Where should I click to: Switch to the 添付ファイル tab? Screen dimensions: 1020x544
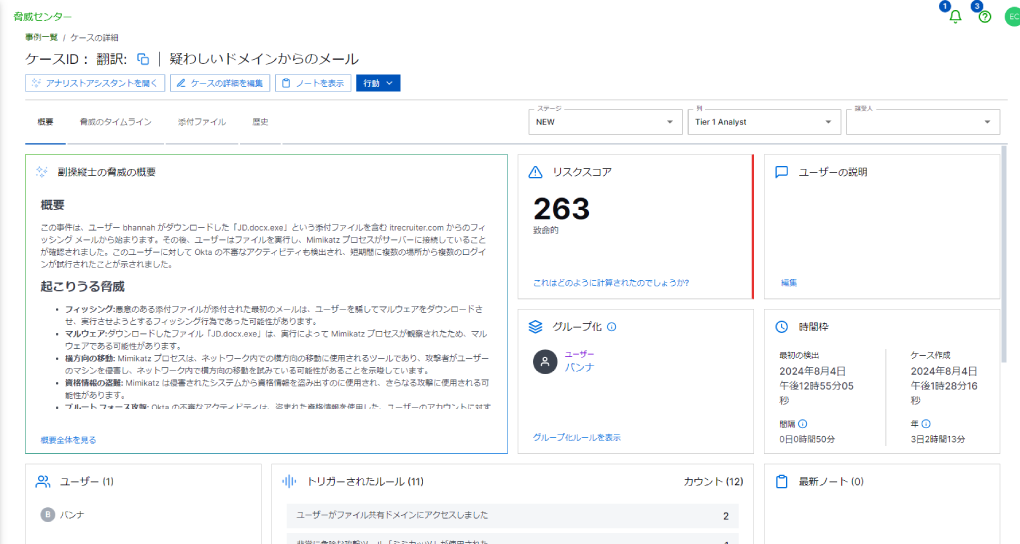[x=202, y=122]
